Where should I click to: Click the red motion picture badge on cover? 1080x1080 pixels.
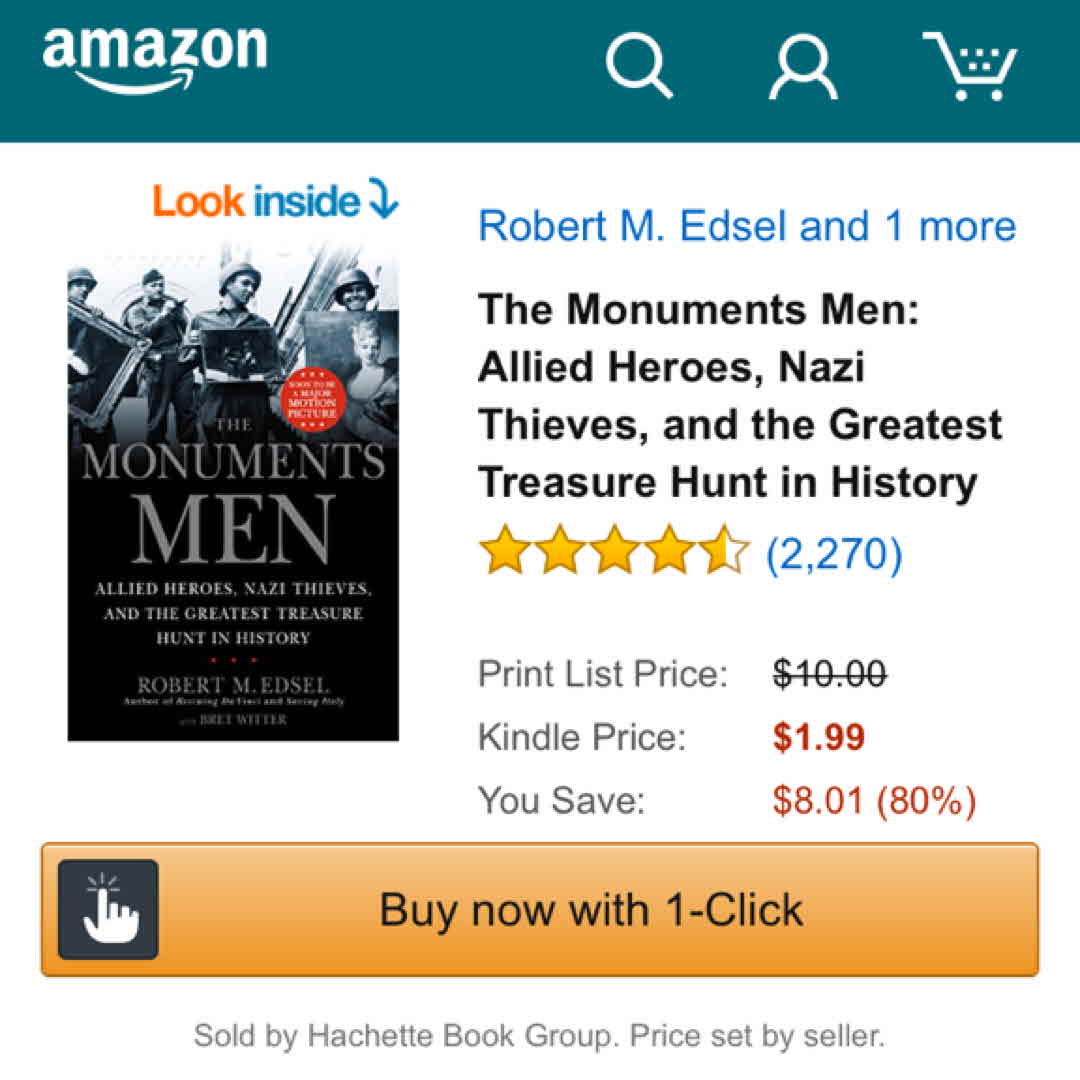coord(312,402)
